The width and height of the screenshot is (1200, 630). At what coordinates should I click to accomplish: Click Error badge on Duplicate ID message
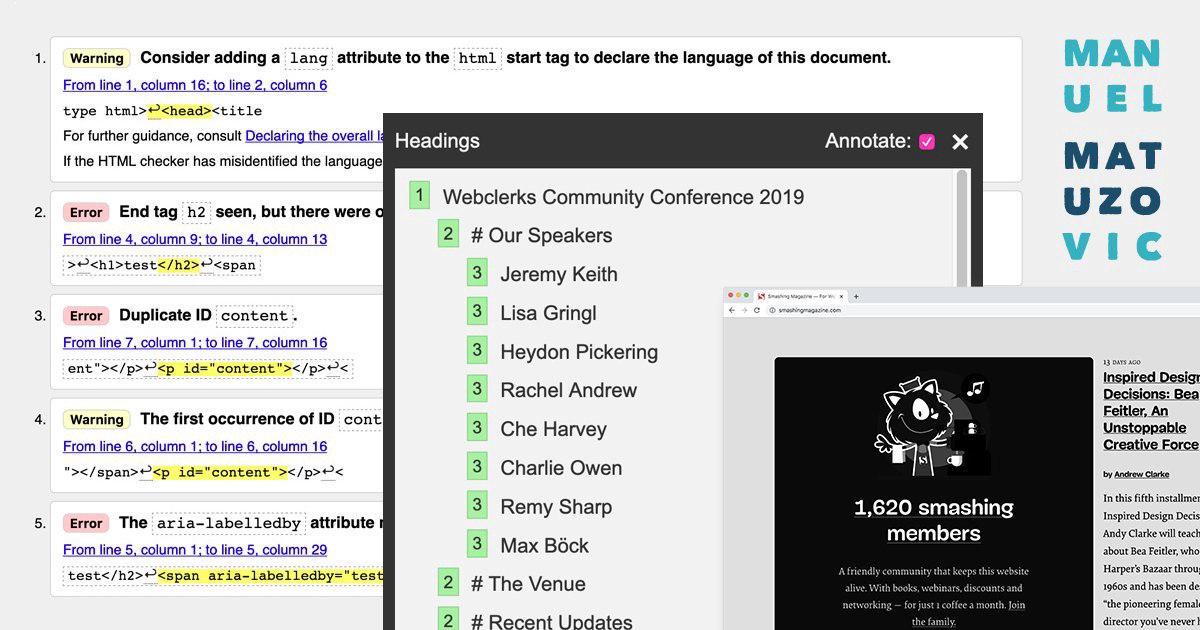tap(86, 316)
